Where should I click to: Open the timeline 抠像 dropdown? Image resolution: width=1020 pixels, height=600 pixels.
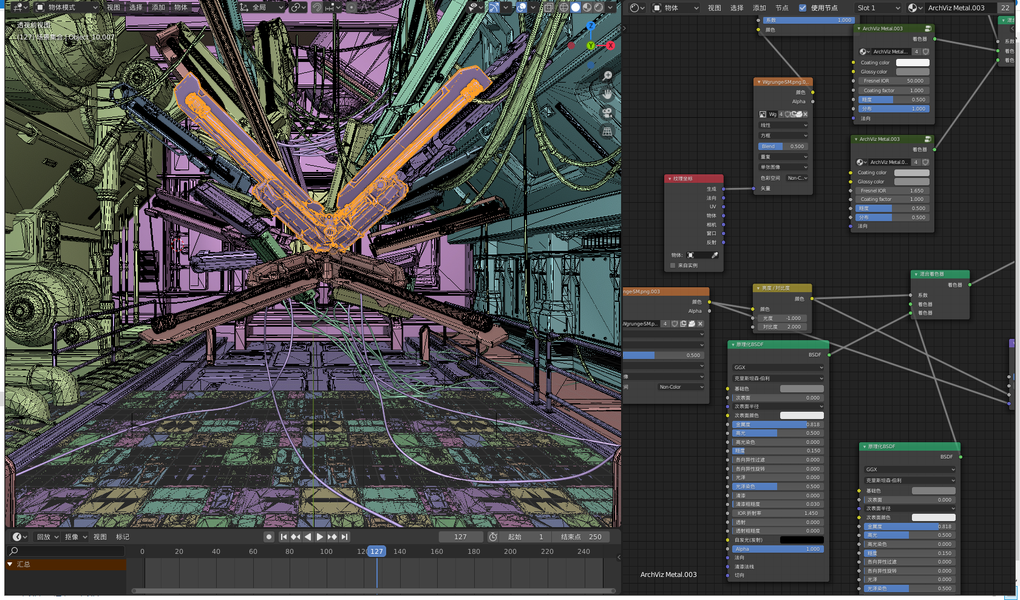(75, 537)
